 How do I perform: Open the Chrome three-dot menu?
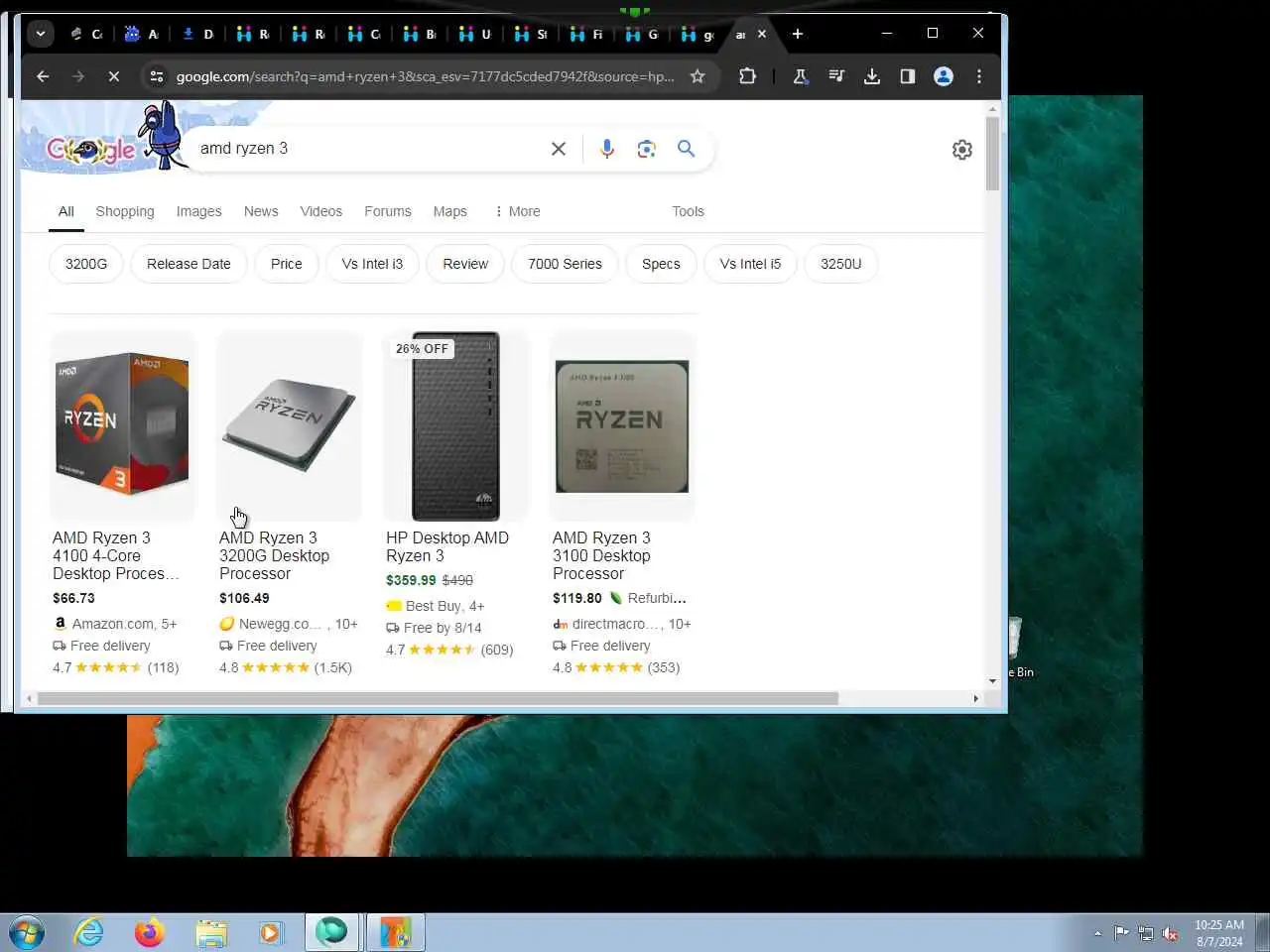click(979, 76)
